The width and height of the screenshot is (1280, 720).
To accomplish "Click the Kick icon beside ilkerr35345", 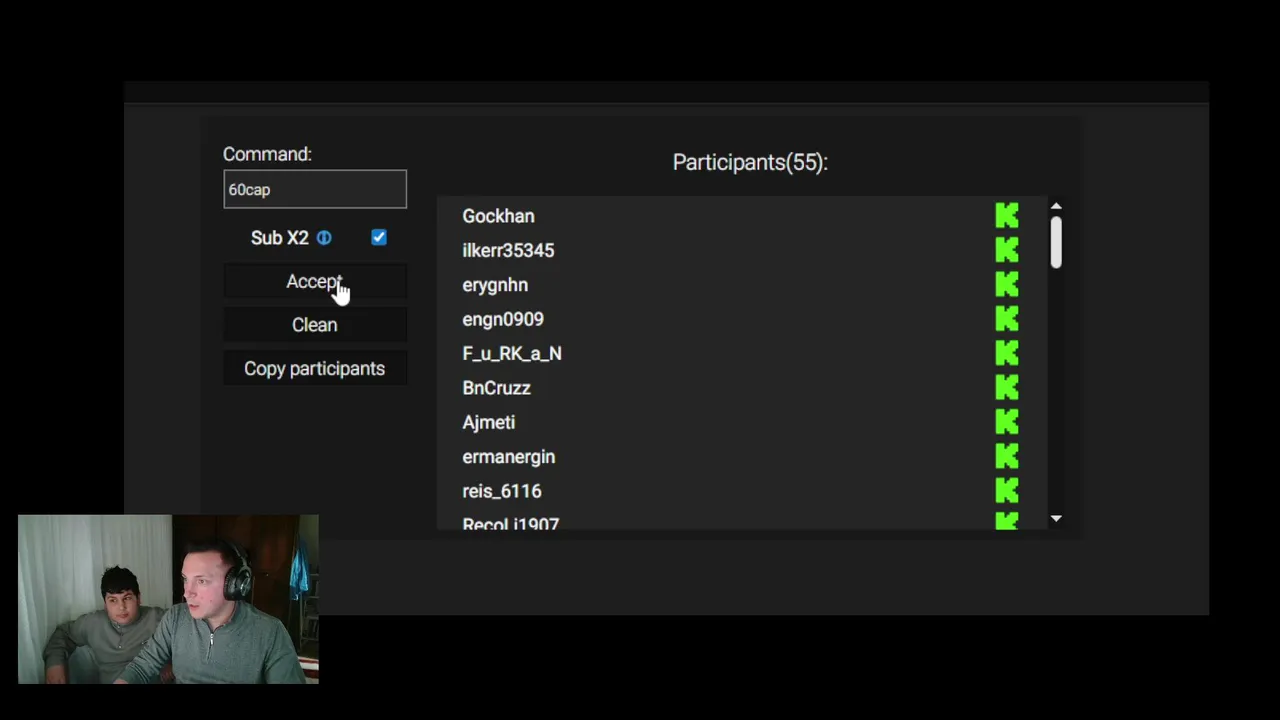I will pos(1007,250).
